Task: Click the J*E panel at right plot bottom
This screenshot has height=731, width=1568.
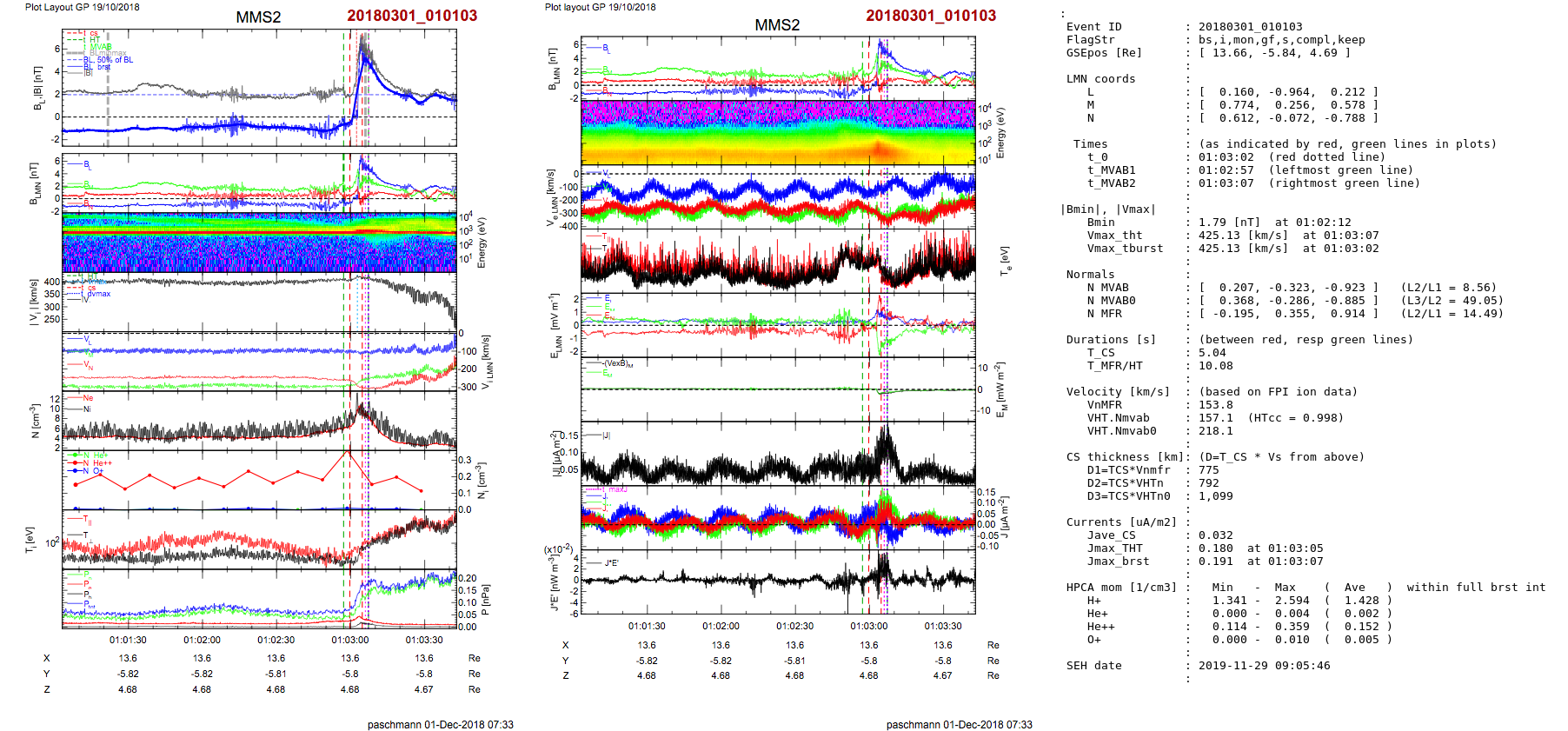Action: point(778,581)
